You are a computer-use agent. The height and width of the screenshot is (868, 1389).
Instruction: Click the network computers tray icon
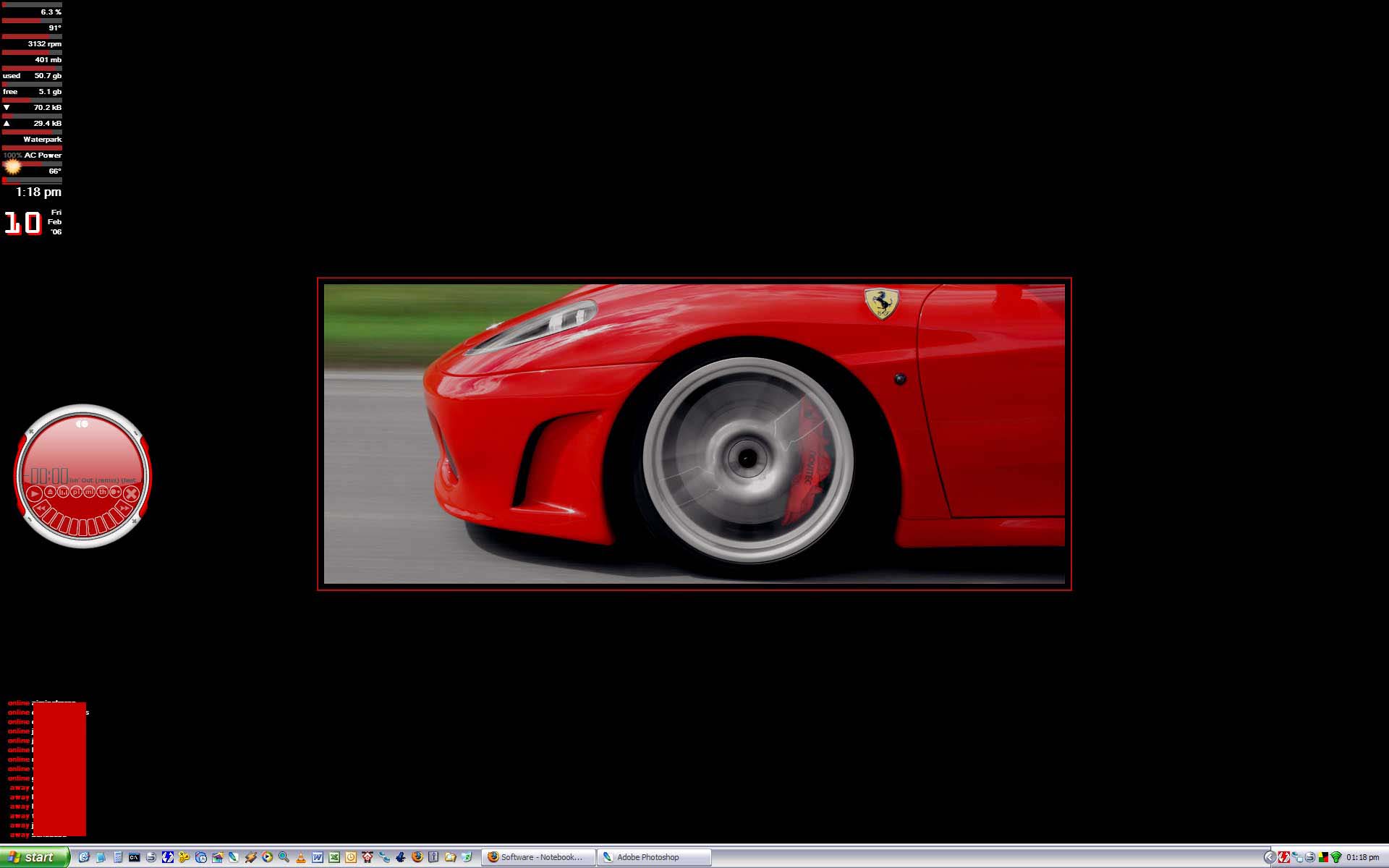pos(1297,857)
